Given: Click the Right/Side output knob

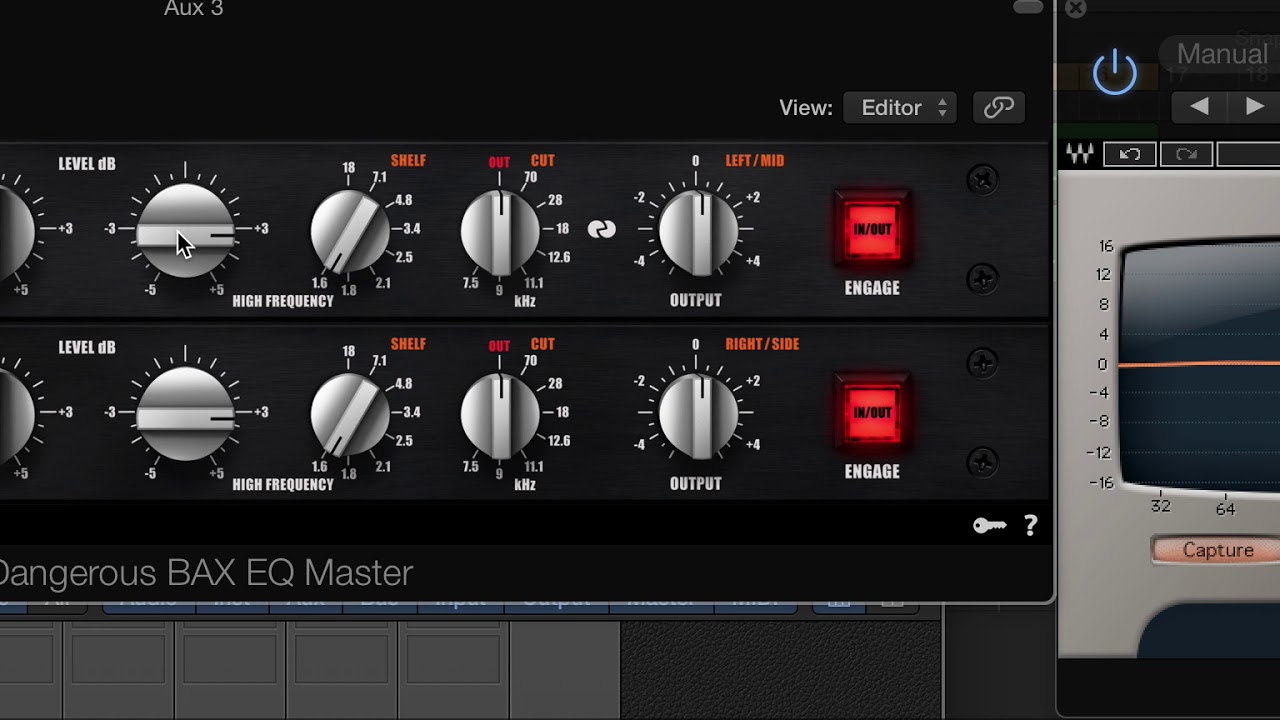Looking at the screenshot, I should 699,415.
